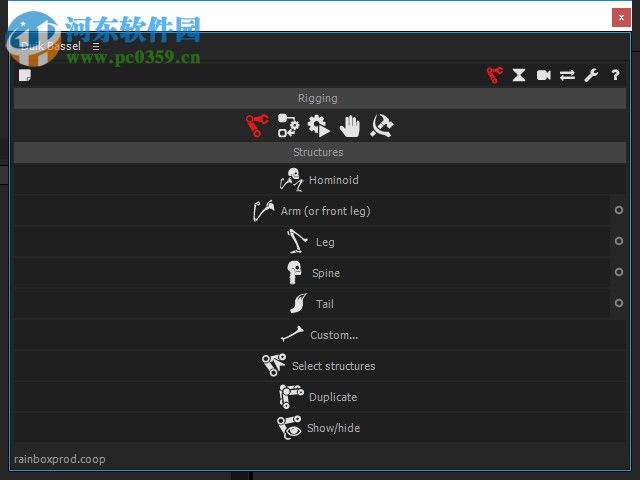Viewport: 640px width, 480px height.
Task: Open the Camera tools panel icon
Action: (543, 75)
